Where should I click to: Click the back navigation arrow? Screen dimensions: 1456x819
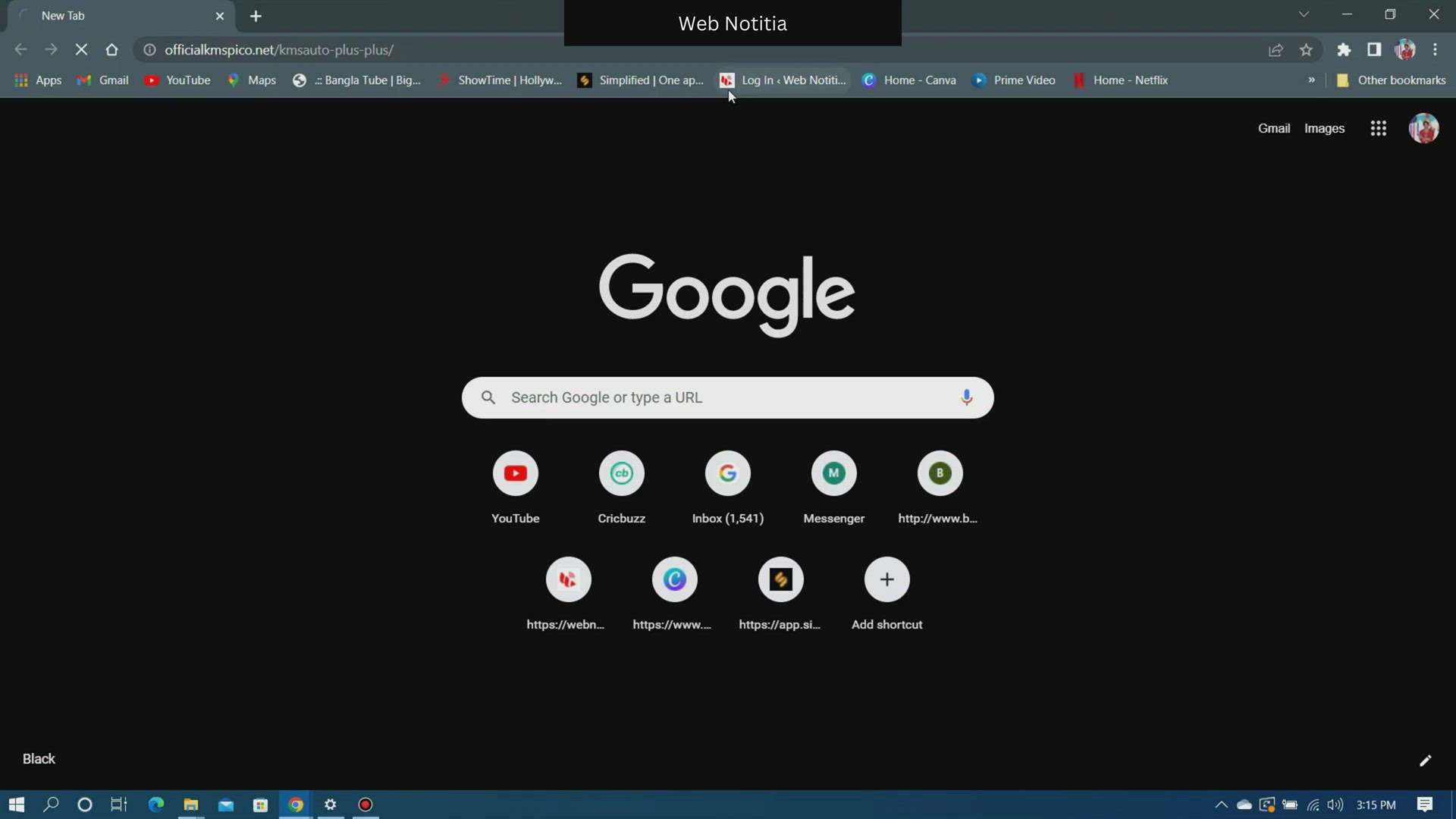[x=20, y=49]
